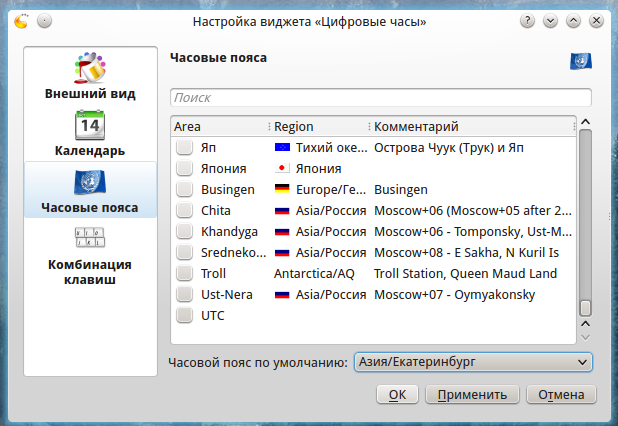This screenshot has width=618, height=426.
Task: Focus the Поиск search field
Action: (x=381, y=98)
